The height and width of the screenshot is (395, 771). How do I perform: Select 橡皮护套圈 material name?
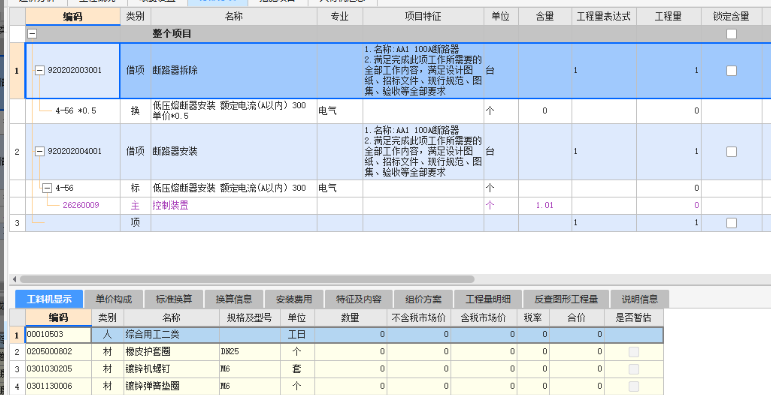point(171,352)
